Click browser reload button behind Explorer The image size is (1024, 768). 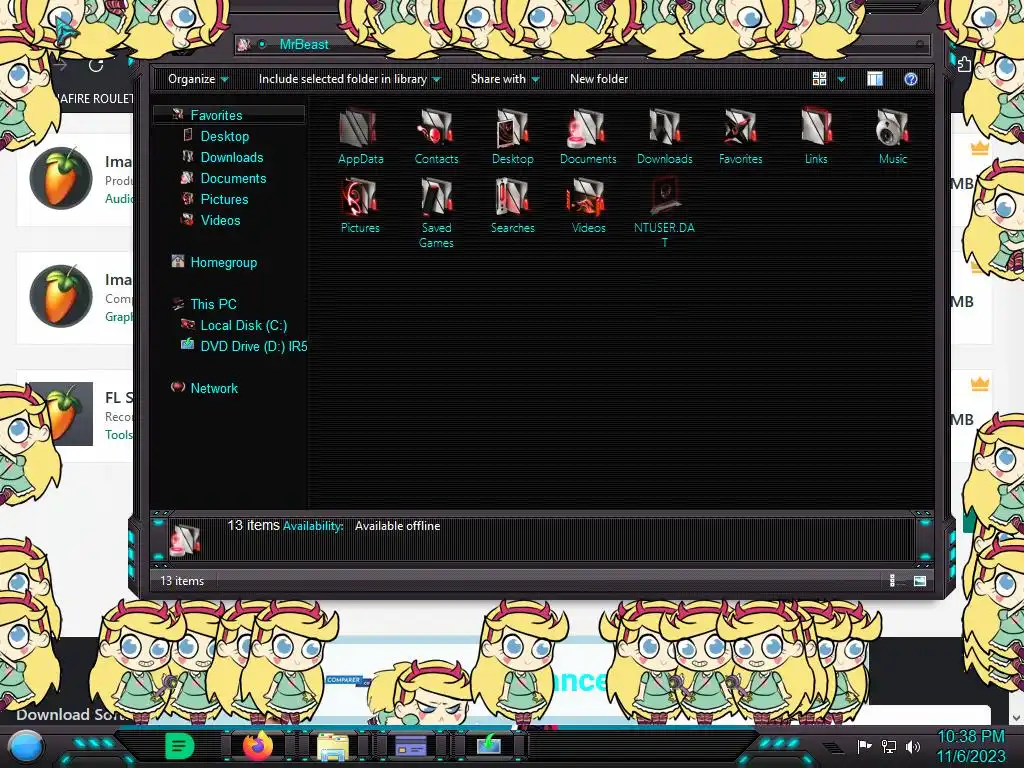pos(97,65)
